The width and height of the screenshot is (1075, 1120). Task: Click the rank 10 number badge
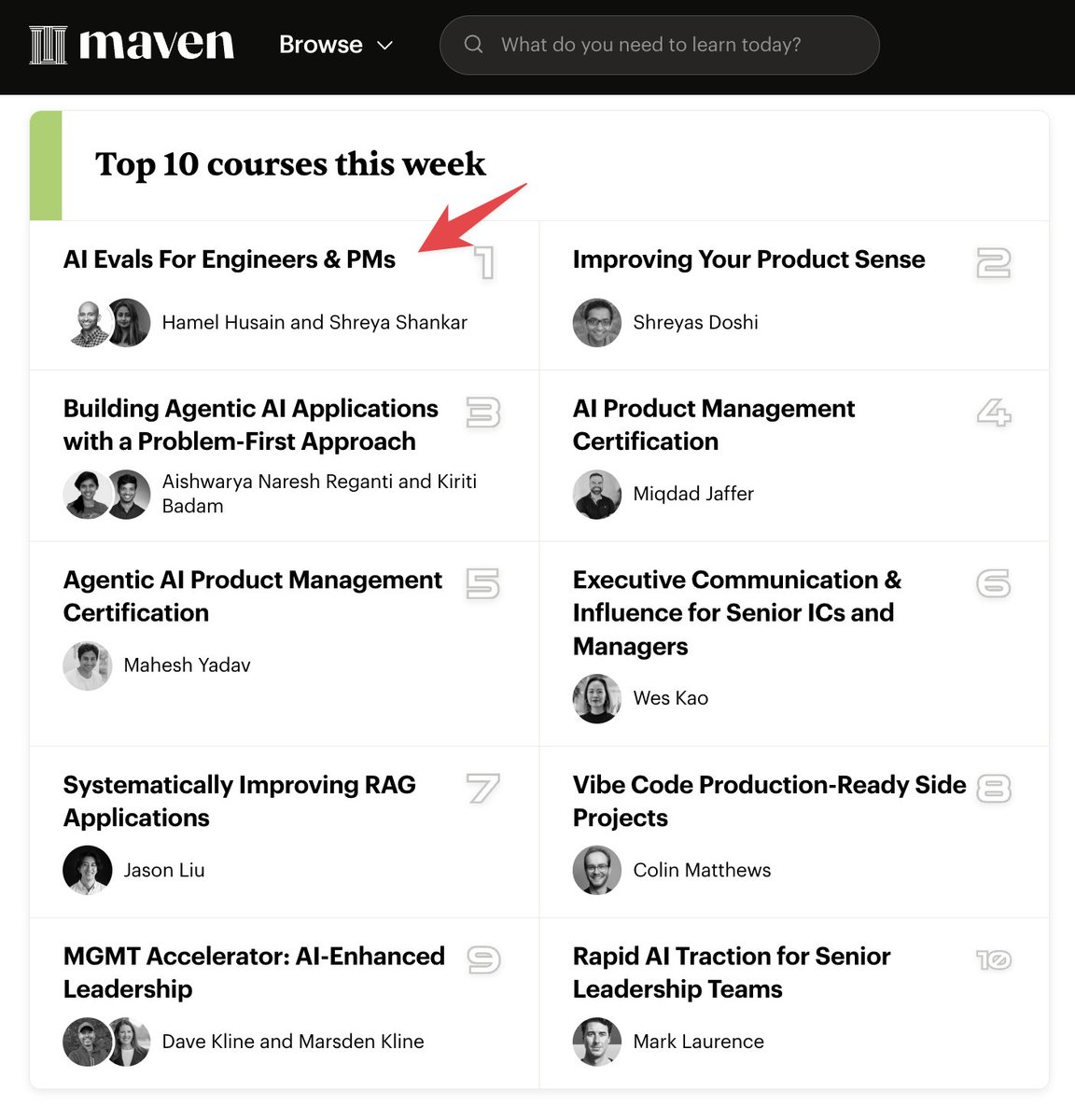click(x=993, y=959)
